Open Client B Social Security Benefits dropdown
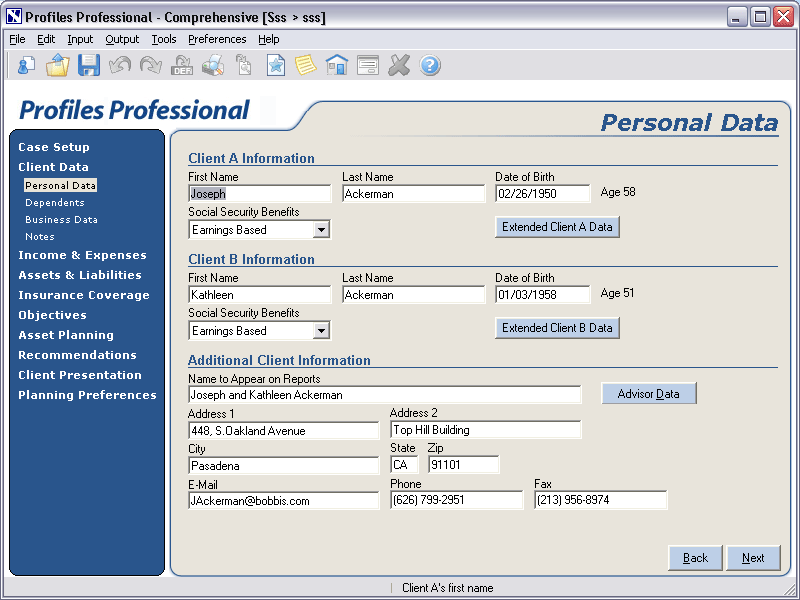Screen dimensions: 800x600 coord(321,331)
